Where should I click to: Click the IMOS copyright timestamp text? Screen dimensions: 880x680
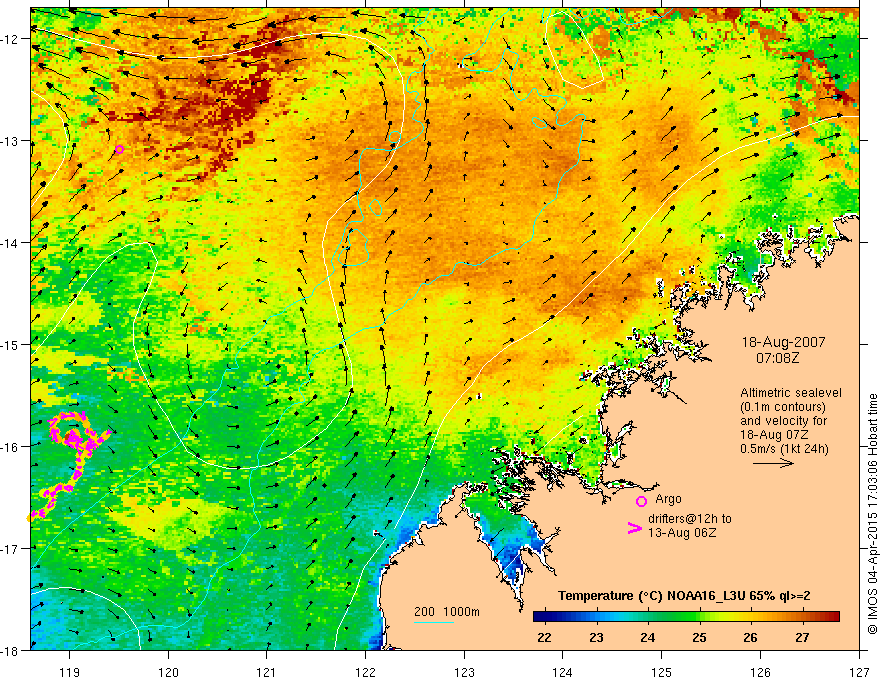coord(872,514)
